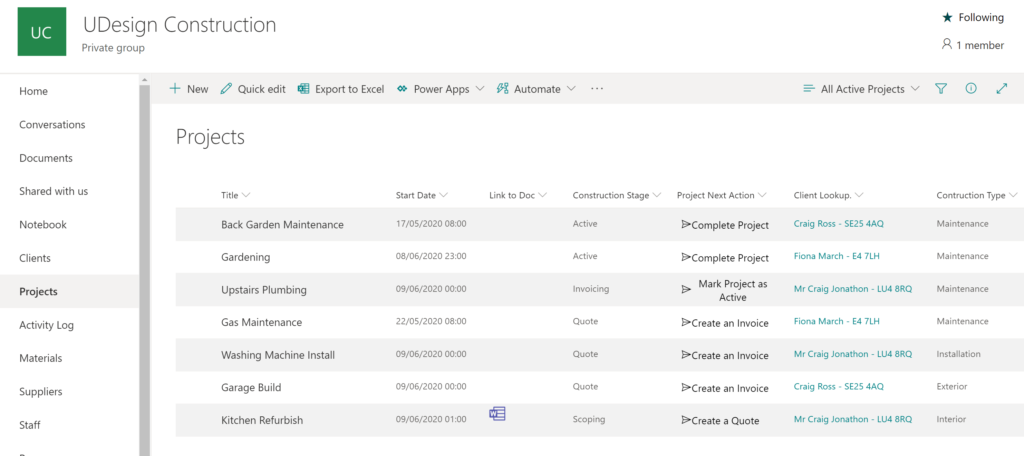This screenshot has height=456, width=1024.
Task: Open Craig Ross link in Garage Build row
Action: pos(839,387)
